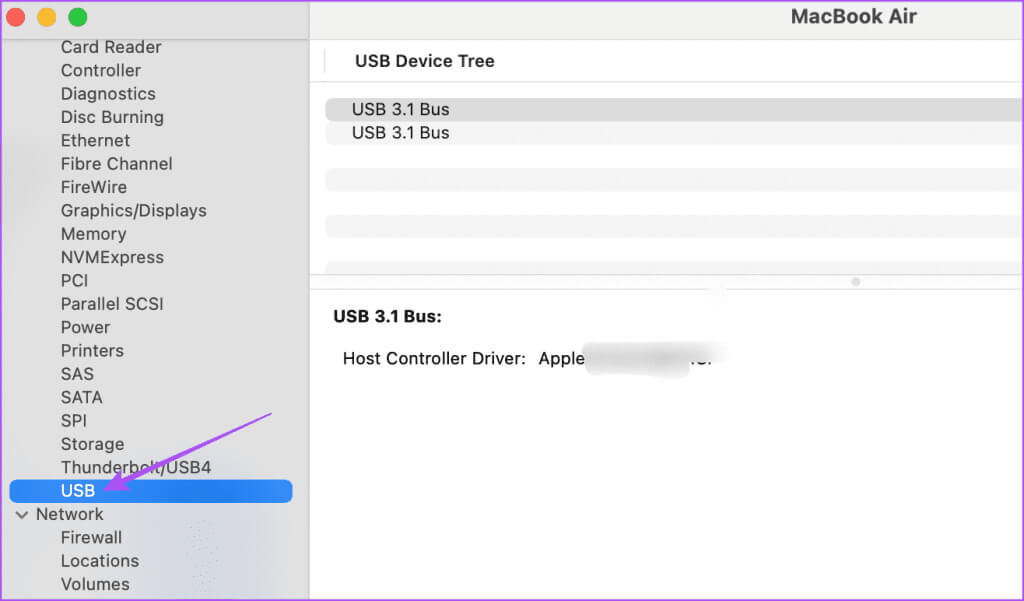The width and height of the screenshot is (1024, 601).
Task: Select Controller in sidebar
Action: click(x=101, y=71)
